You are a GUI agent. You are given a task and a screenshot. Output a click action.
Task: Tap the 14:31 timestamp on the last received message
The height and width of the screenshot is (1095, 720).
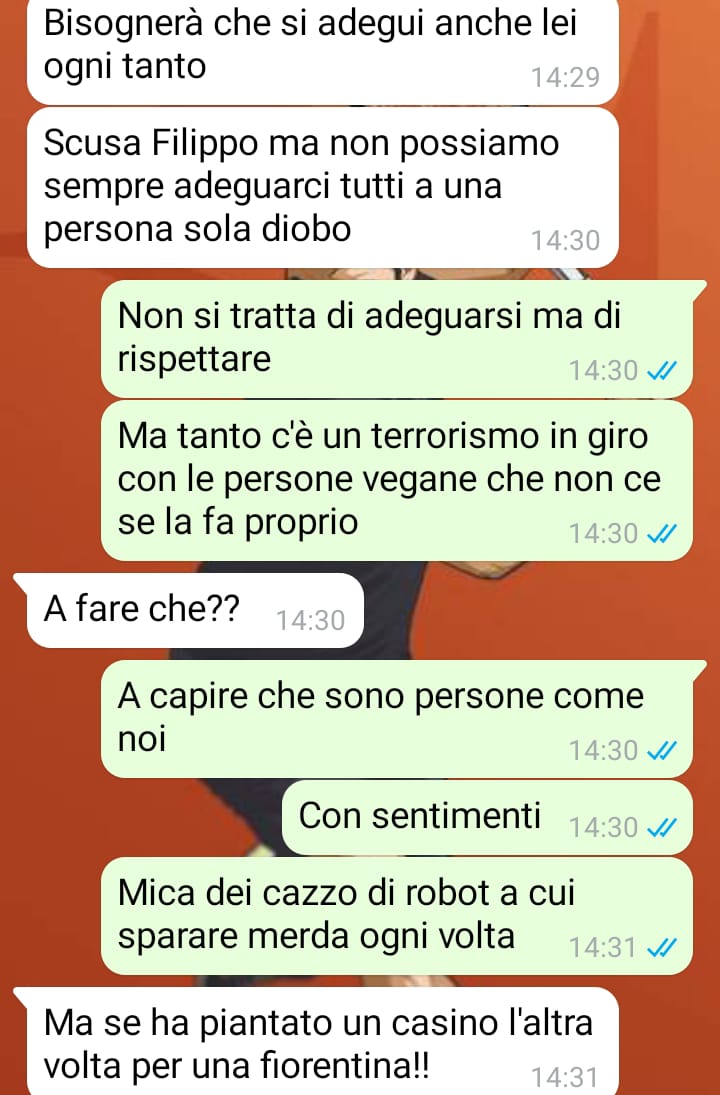(566, 1078)
